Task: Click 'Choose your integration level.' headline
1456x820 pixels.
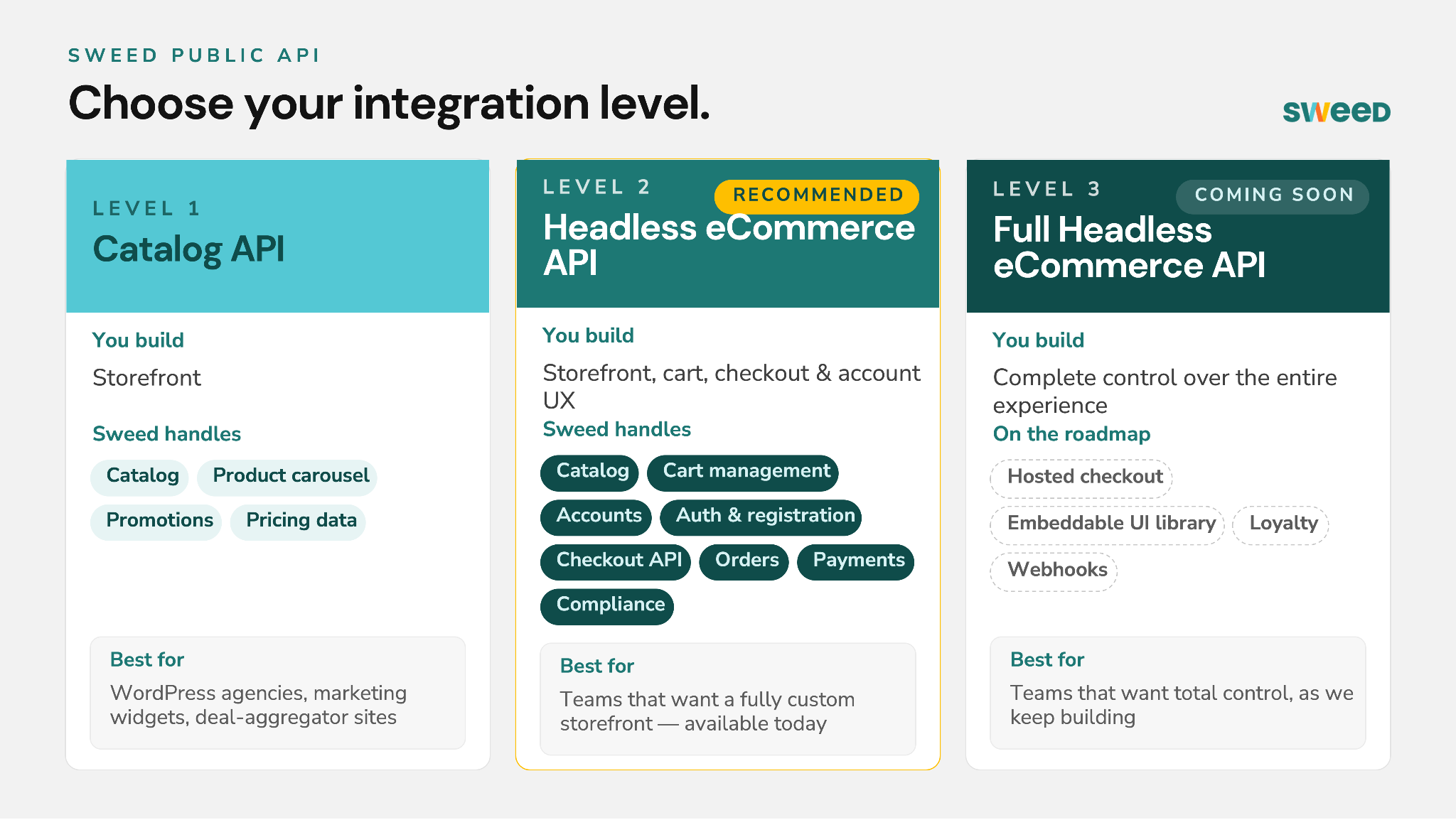Action: point(389,104)
